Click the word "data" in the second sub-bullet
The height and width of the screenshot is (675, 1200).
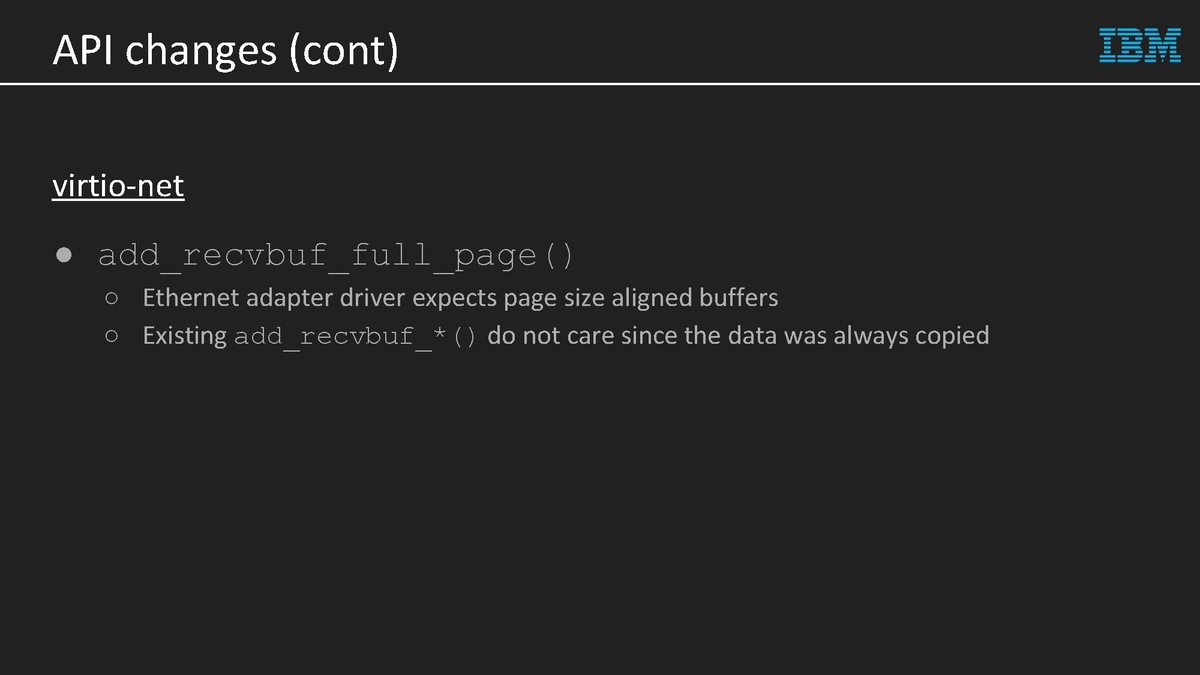[x=751, y=336]
